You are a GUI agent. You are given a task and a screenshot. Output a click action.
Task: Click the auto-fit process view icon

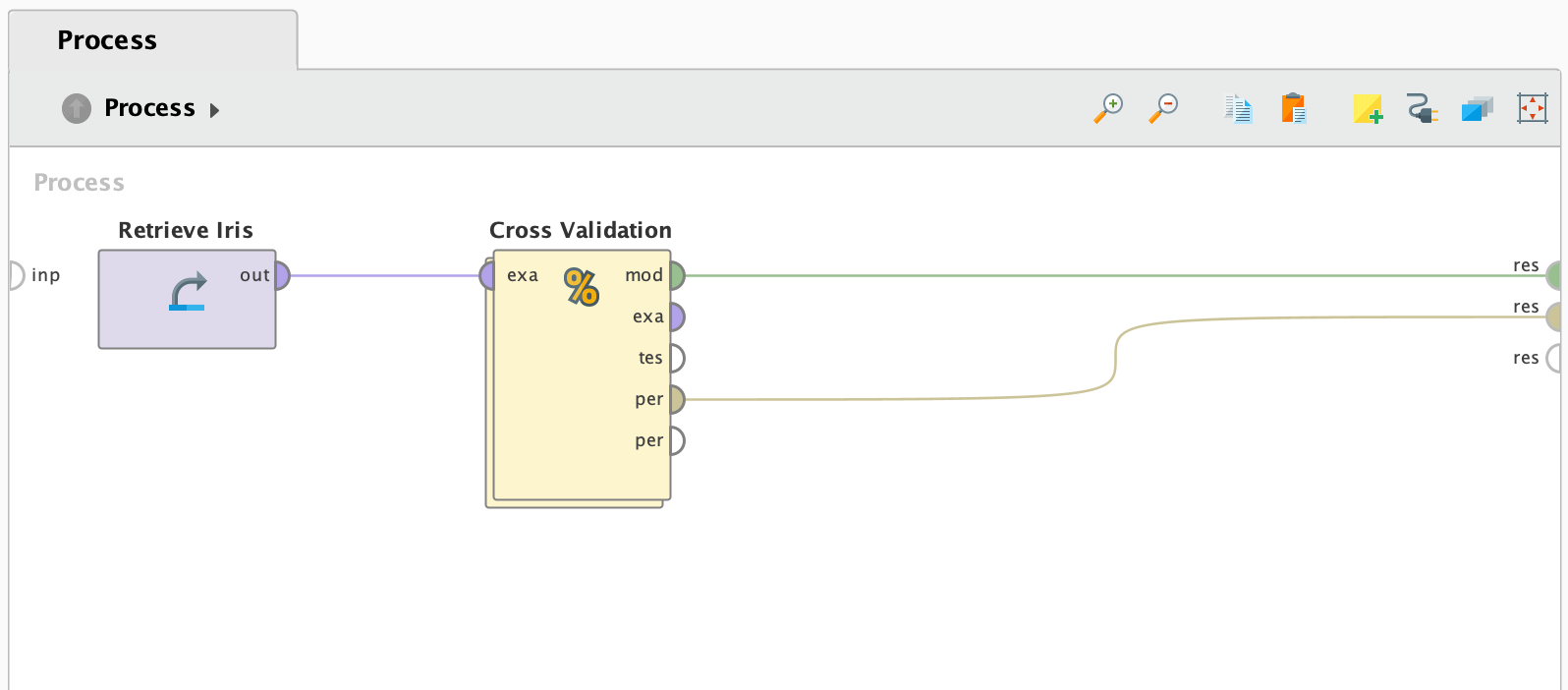1532,108
